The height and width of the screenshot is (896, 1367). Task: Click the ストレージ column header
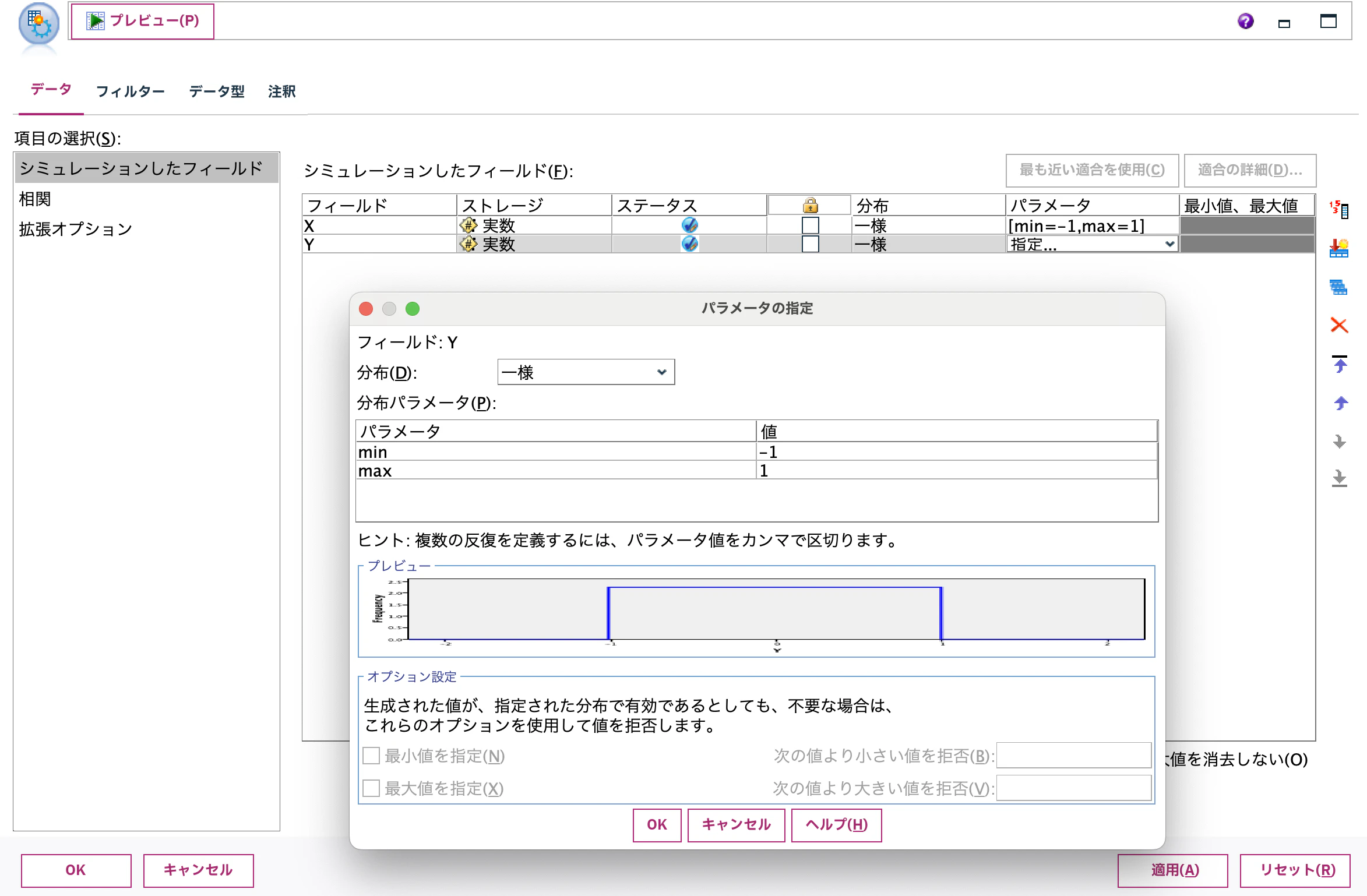coord(534,205)
